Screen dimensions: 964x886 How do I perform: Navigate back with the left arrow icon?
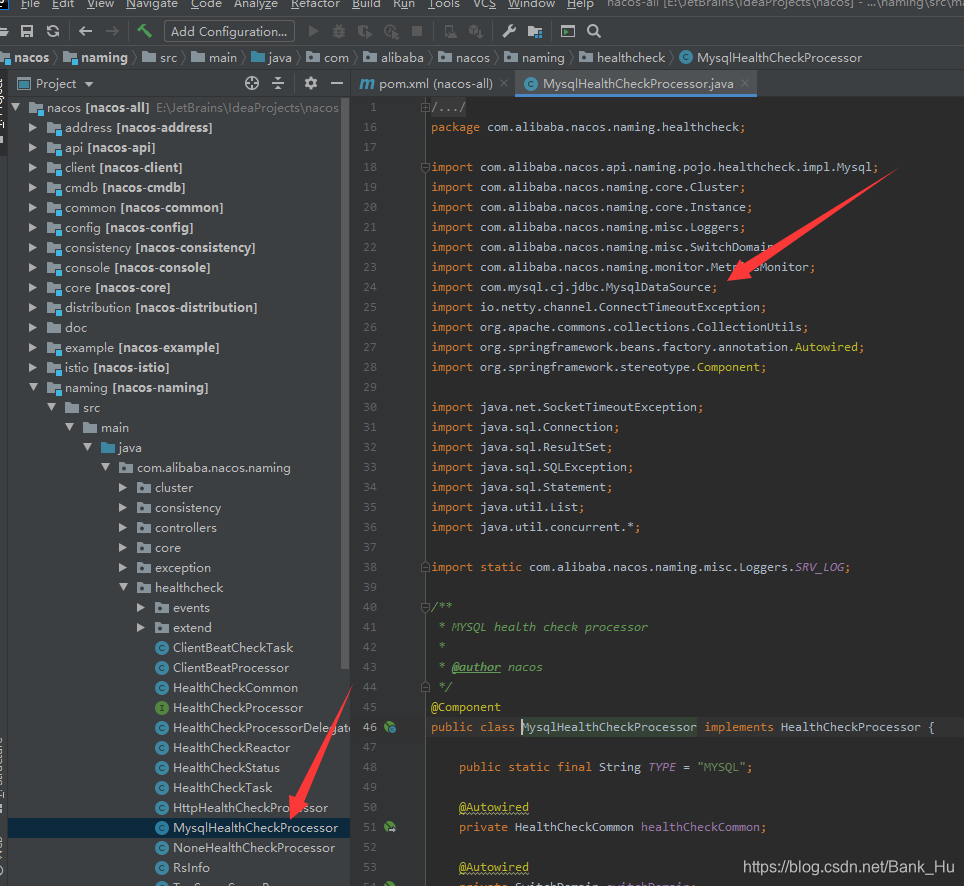tap(85, 31)
